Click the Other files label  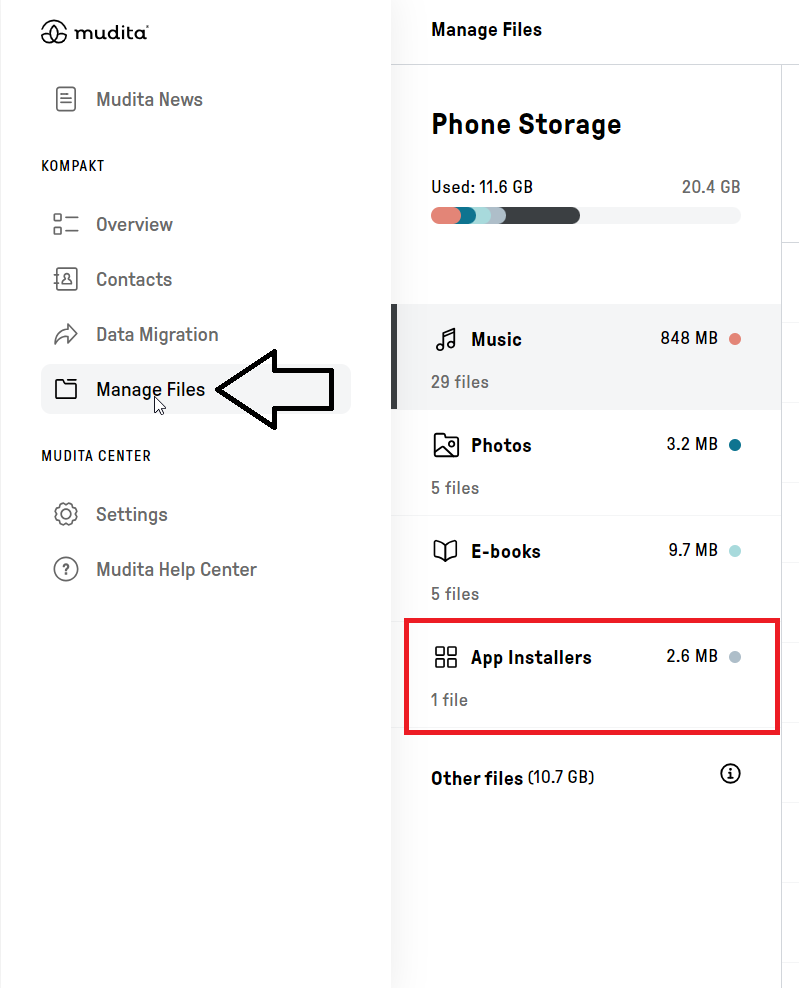point(477,778)
